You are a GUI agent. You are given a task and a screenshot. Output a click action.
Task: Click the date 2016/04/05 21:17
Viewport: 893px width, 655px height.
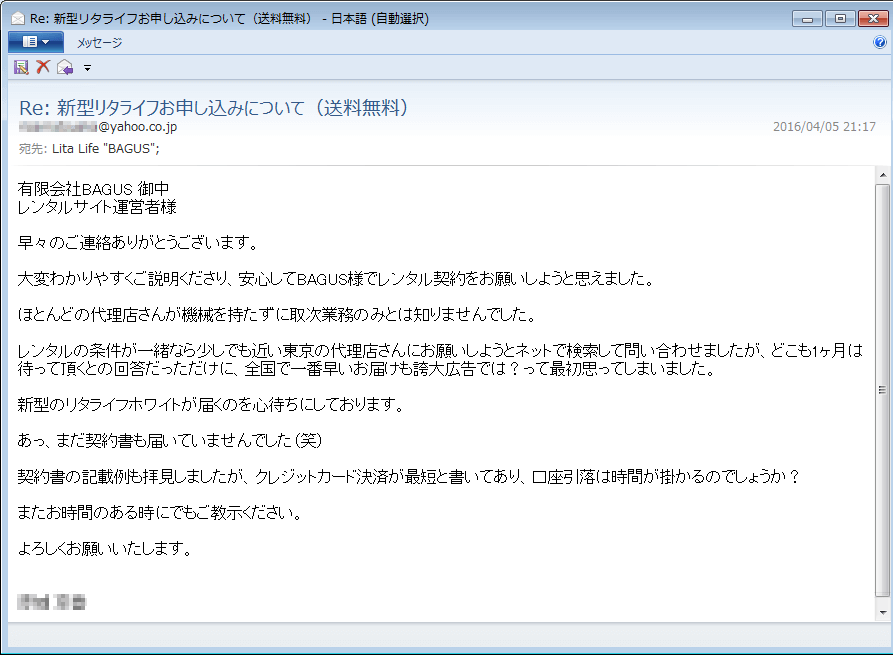824,126
